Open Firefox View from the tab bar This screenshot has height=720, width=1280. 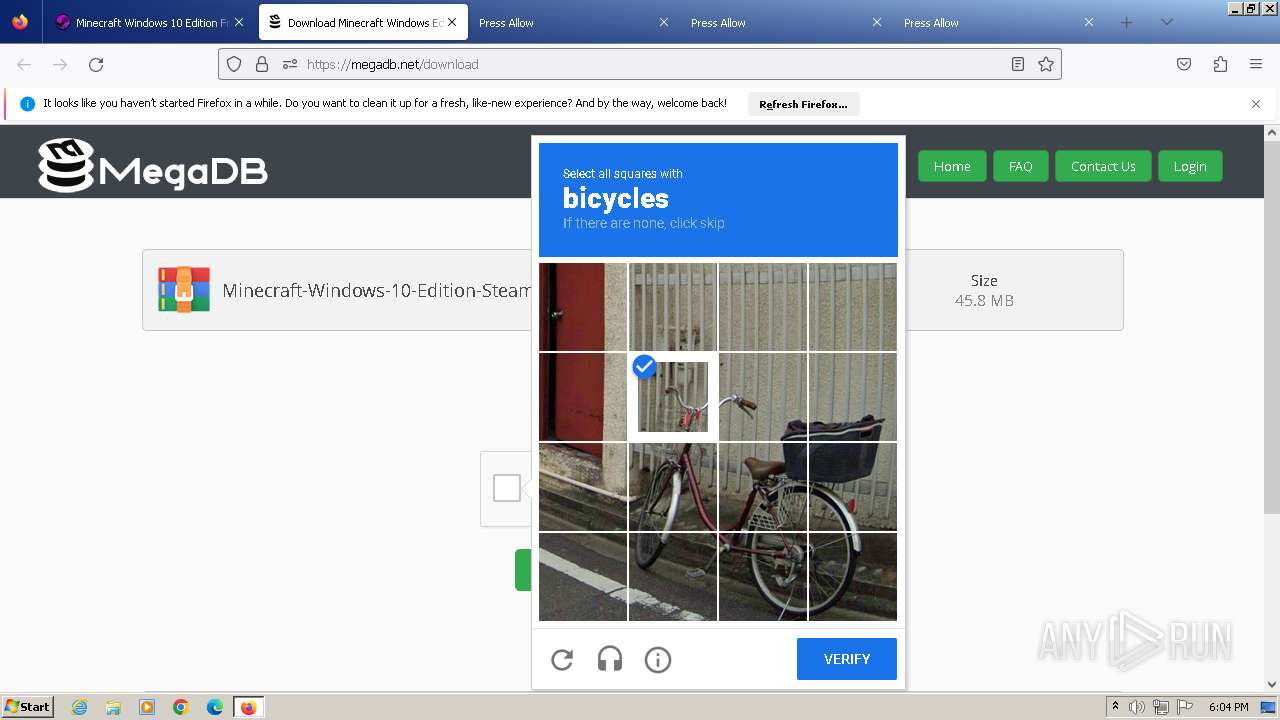(20, 22)
